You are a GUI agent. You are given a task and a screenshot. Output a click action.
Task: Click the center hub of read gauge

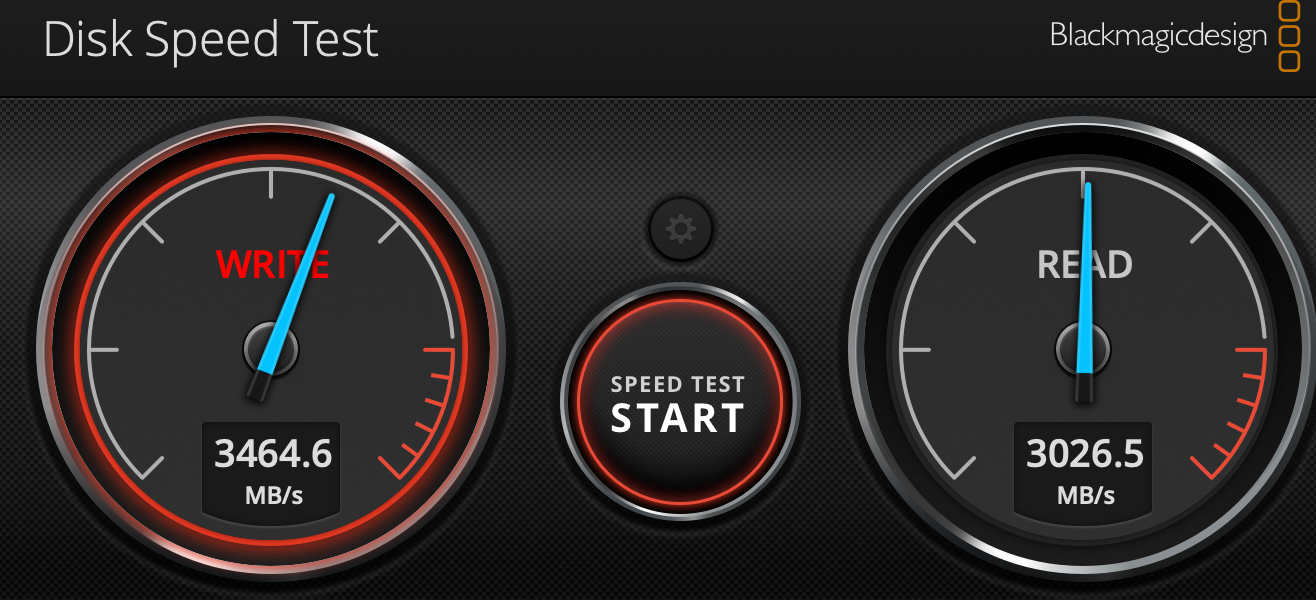(1083, 350)
